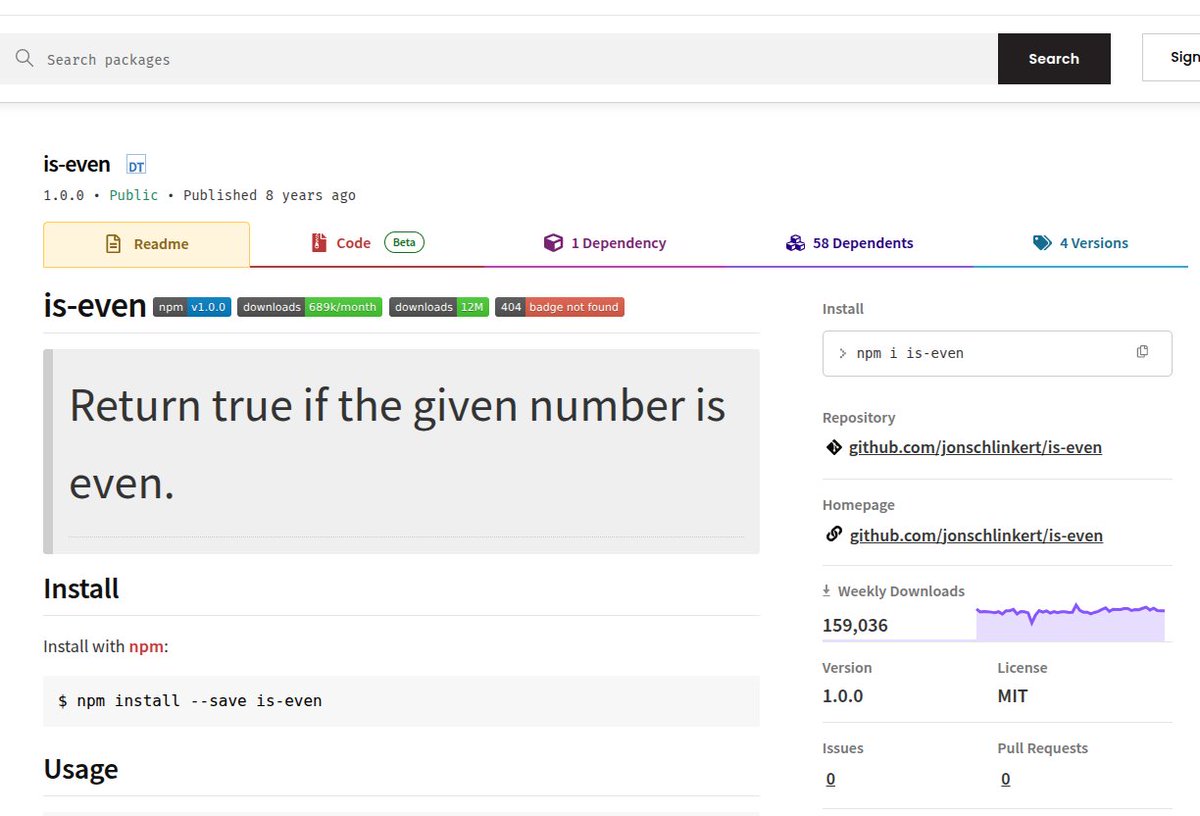1200x816 pixels.
Task: Click the Weekly Downloads arrow icon
Action: tap(827, 591)
